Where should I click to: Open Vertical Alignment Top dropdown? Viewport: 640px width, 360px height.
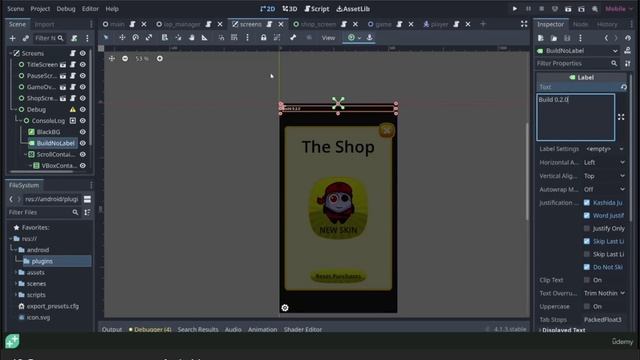pyautogui.click(x=604, y=176)
